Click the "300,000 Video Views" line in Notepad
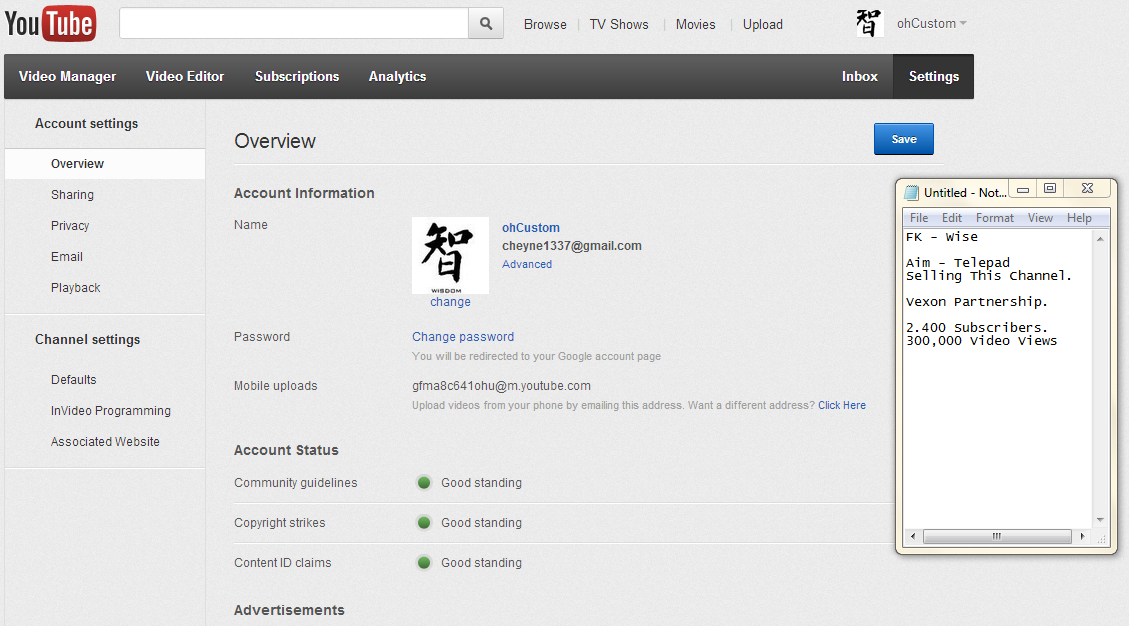 click(x=981, y=340)
